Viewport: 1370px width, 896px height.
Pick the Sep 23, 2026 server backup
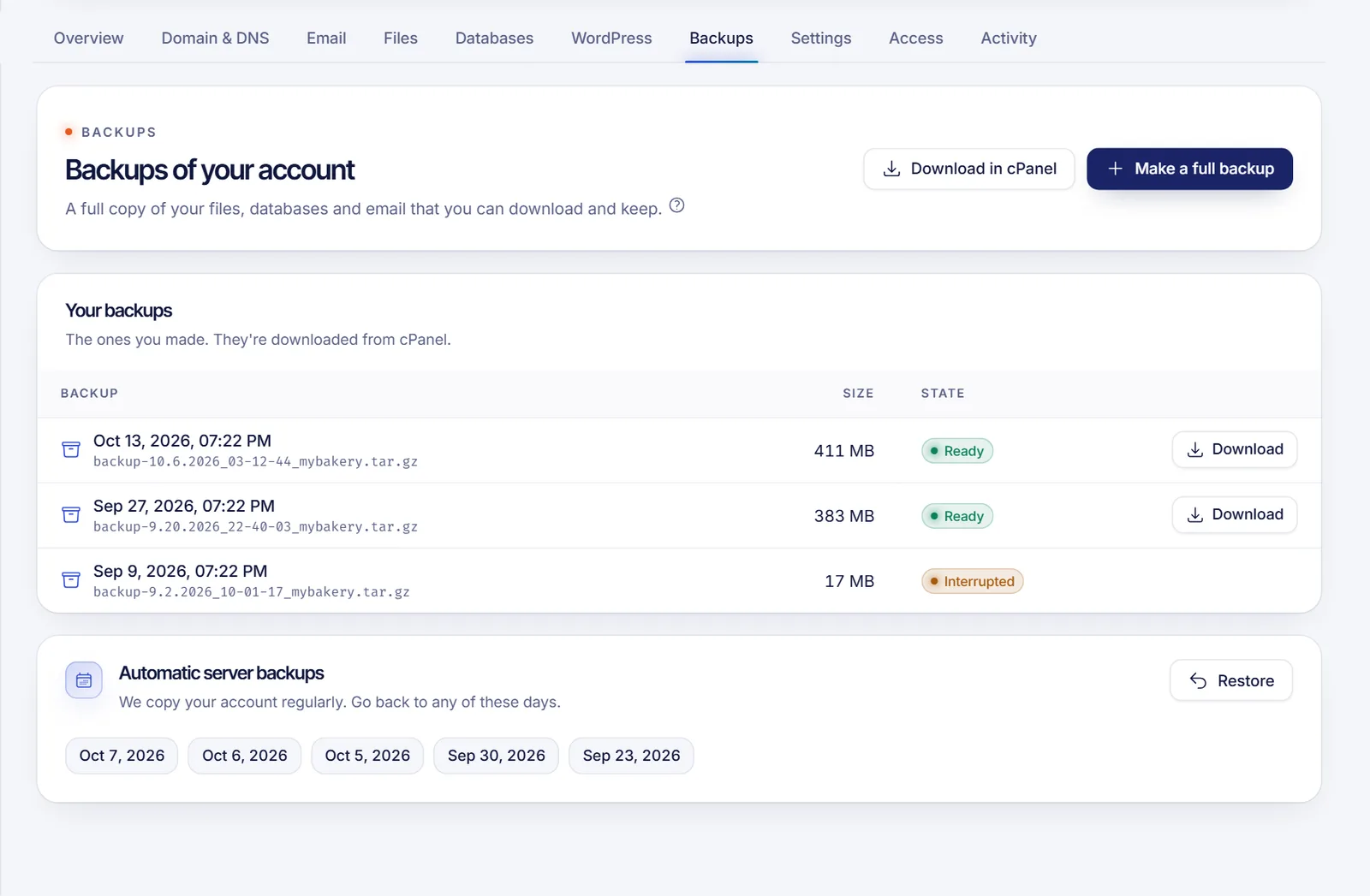[x=631, y=756]
